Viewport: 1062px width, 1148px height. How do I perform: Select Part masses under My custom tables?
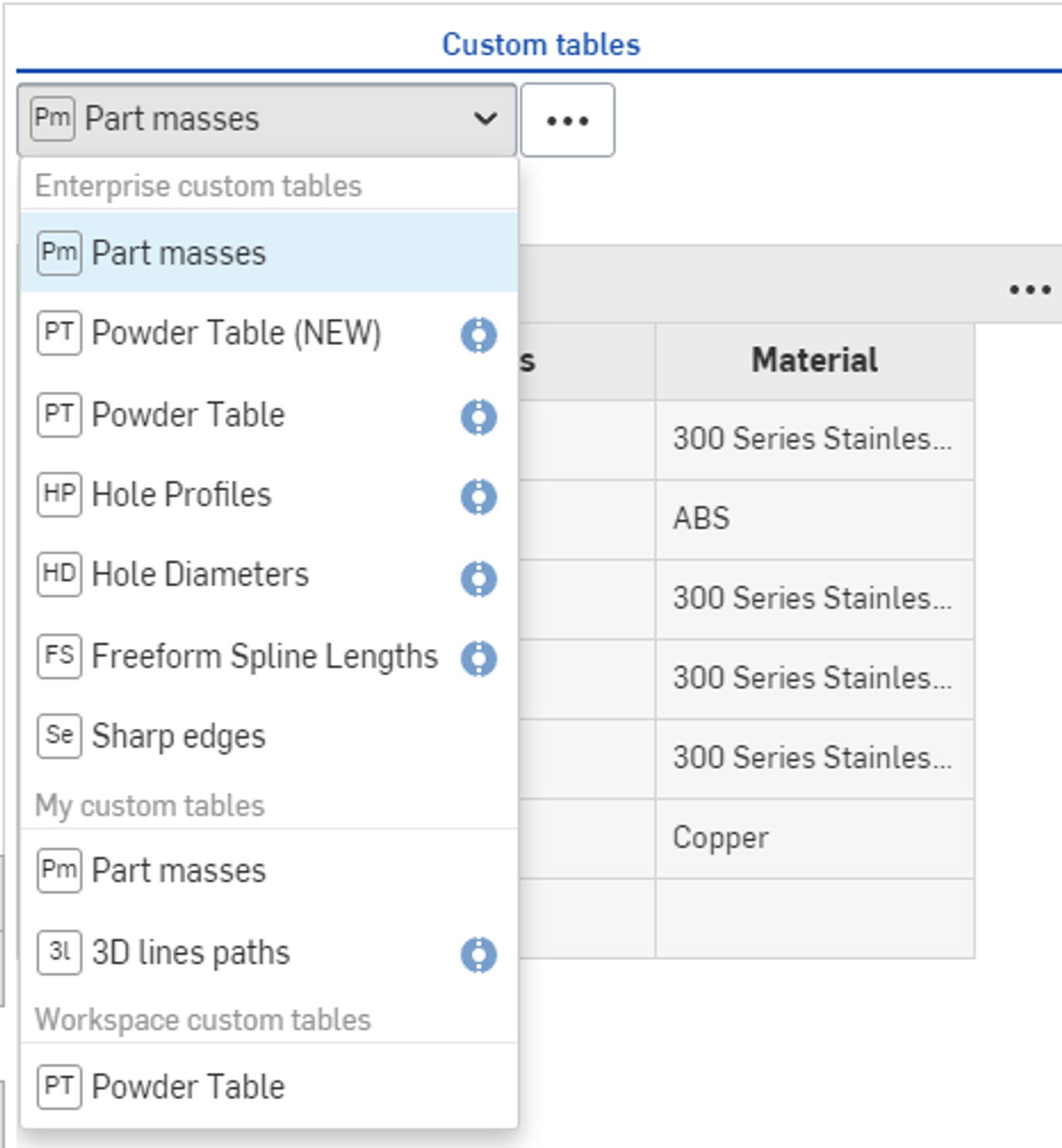[179, 871]
